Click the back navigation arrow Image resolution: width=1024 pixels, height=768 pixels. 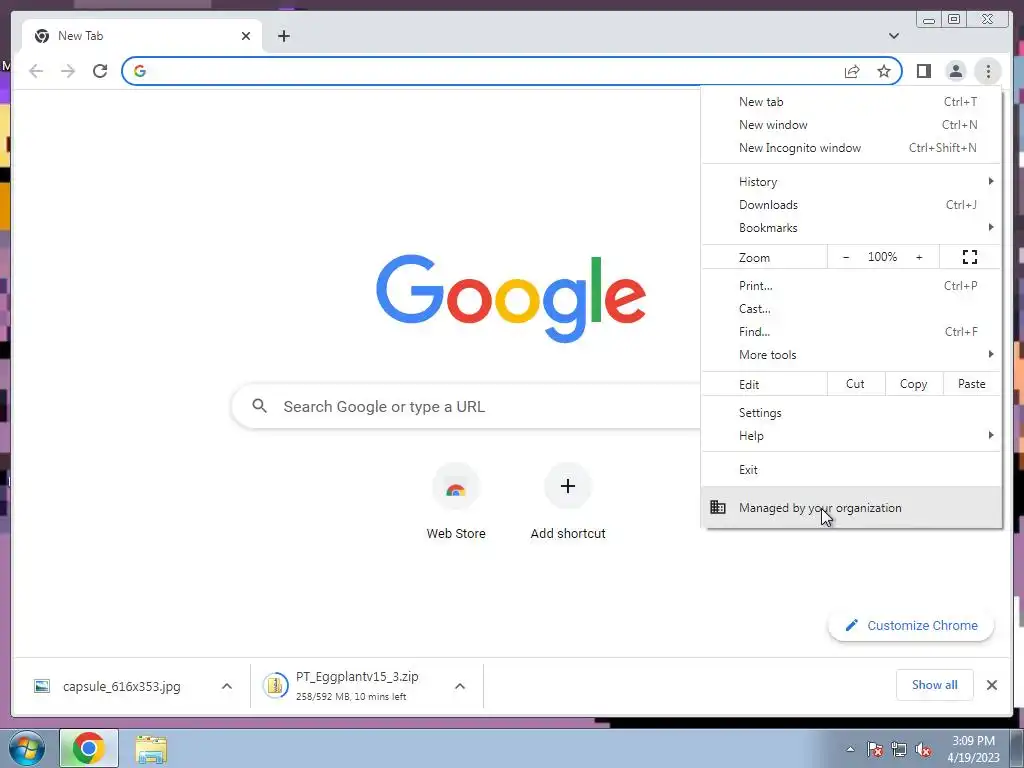(36, 71)
